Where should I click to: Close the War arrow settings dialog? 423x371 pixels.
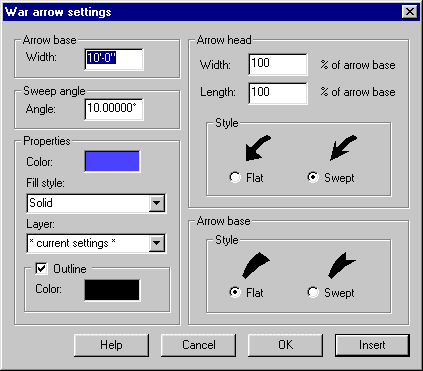point(410,12)
